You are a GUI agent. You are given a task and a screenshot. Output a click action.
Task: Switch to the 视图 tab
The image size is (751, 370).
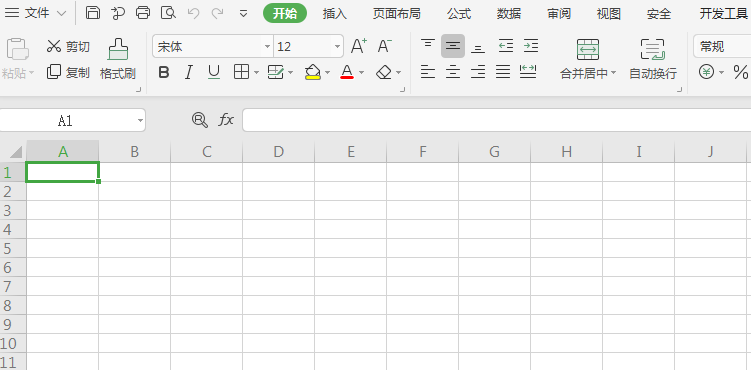[609, 14]
